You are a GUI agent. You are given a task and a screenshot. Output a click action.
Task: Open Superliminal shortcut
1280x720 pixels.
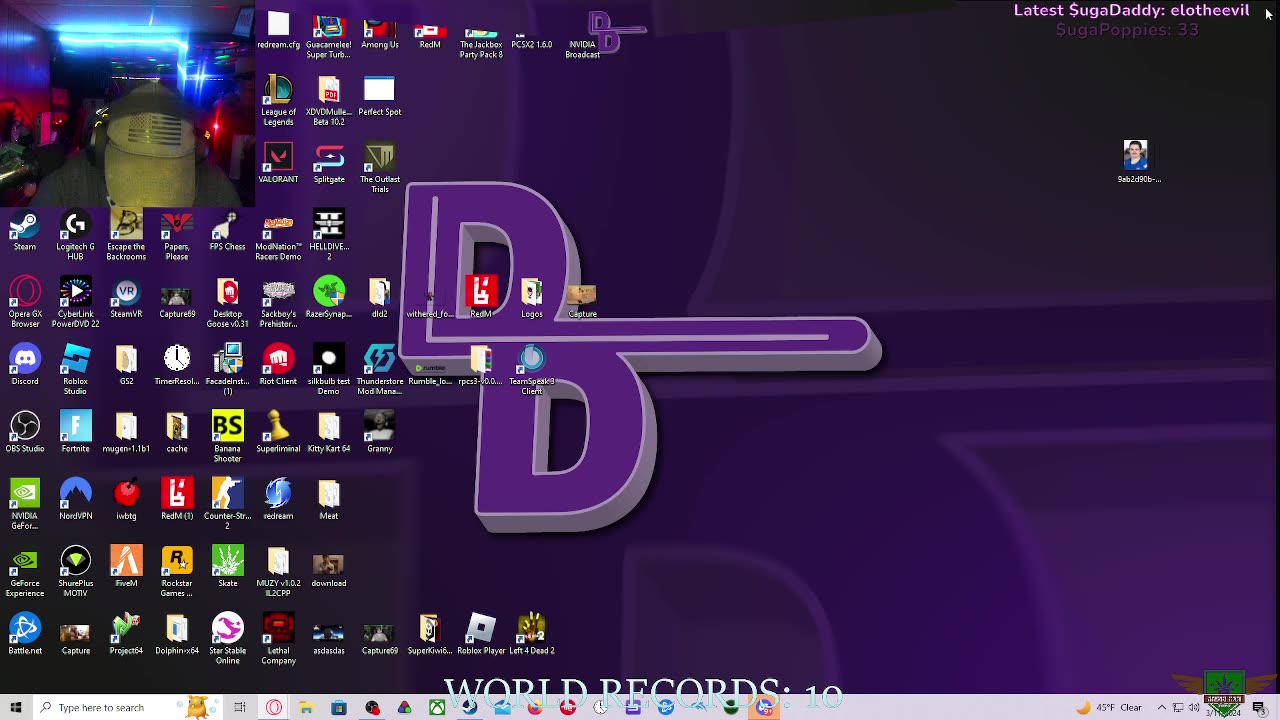[278, 433]
